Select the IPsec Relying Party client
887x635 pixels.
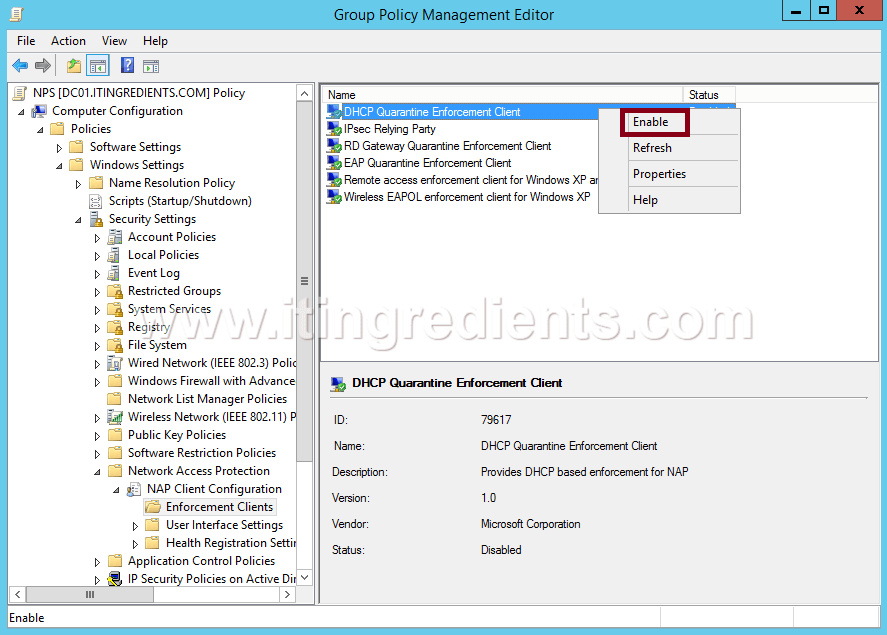tap(389, 129)
